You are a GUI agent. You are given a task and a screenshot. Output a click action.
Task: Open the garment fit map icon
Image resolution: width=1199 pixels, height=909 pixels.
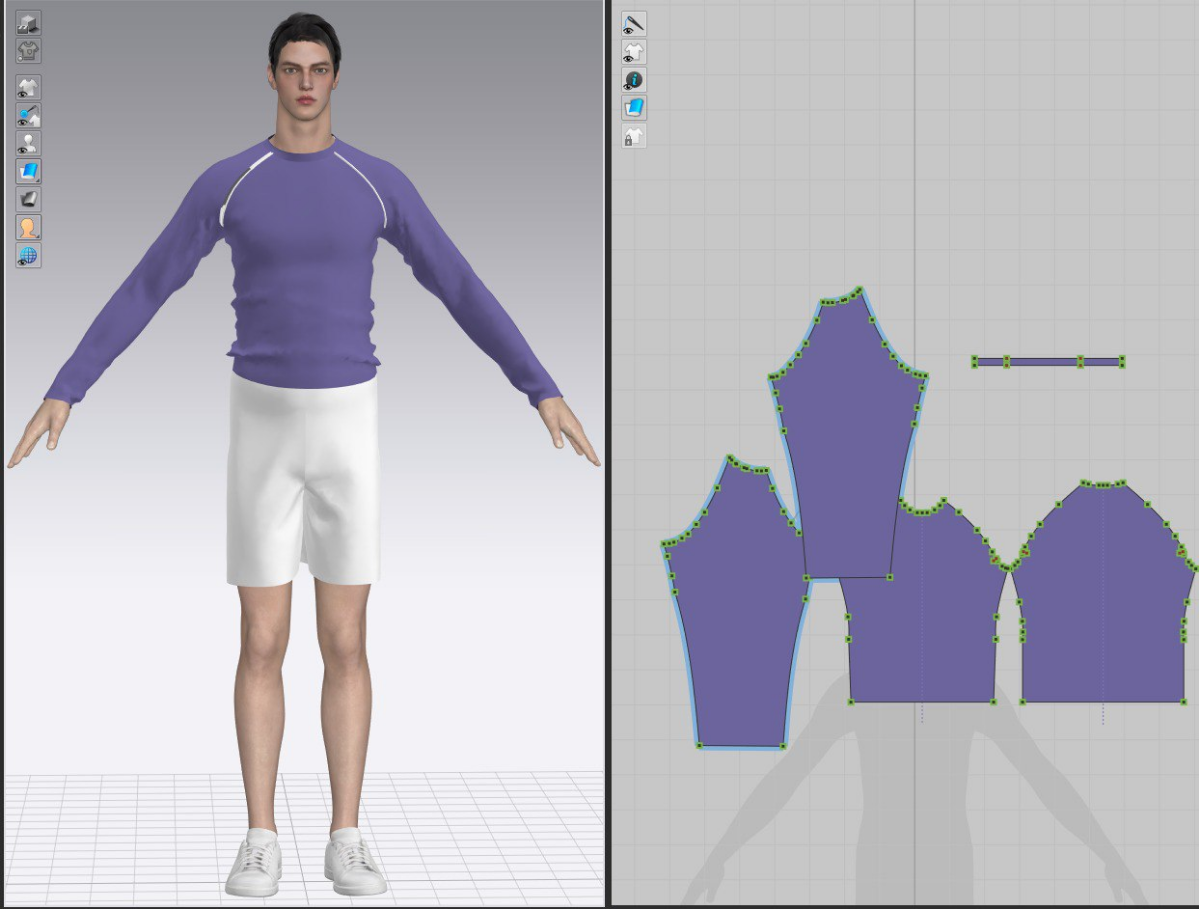pyautogui.click(x=28, y=50)
